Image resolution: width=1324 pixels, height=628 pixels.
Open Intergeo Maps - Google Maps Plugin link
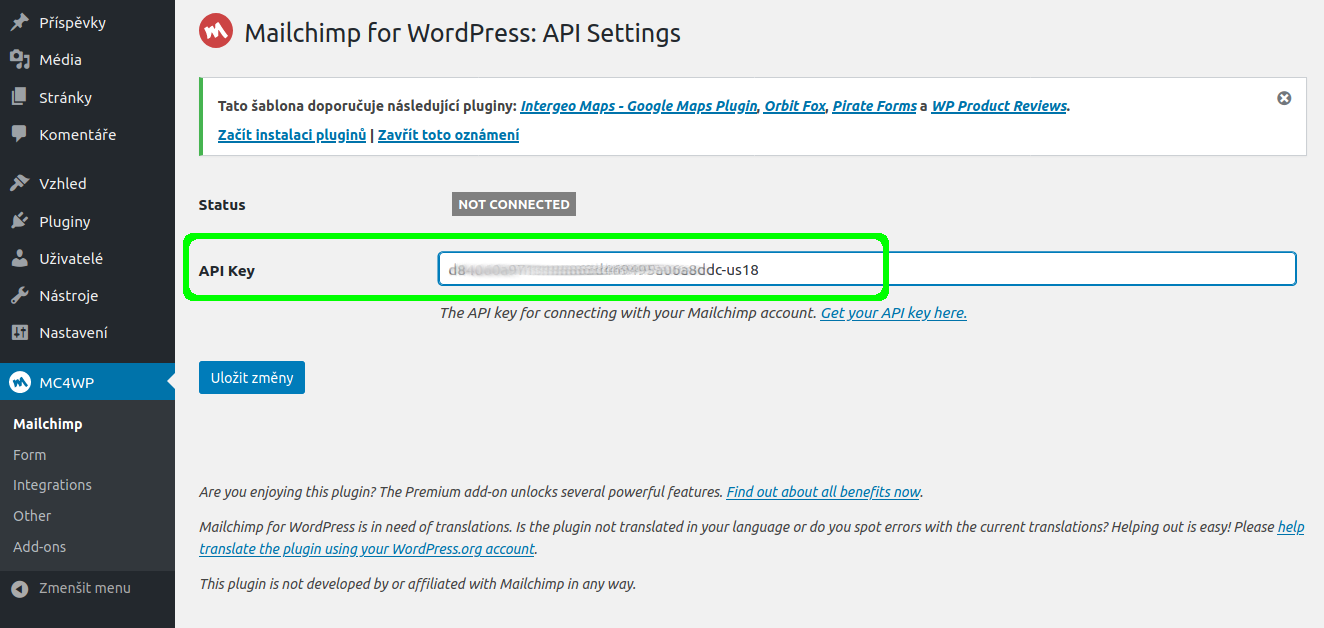[639, 106]
